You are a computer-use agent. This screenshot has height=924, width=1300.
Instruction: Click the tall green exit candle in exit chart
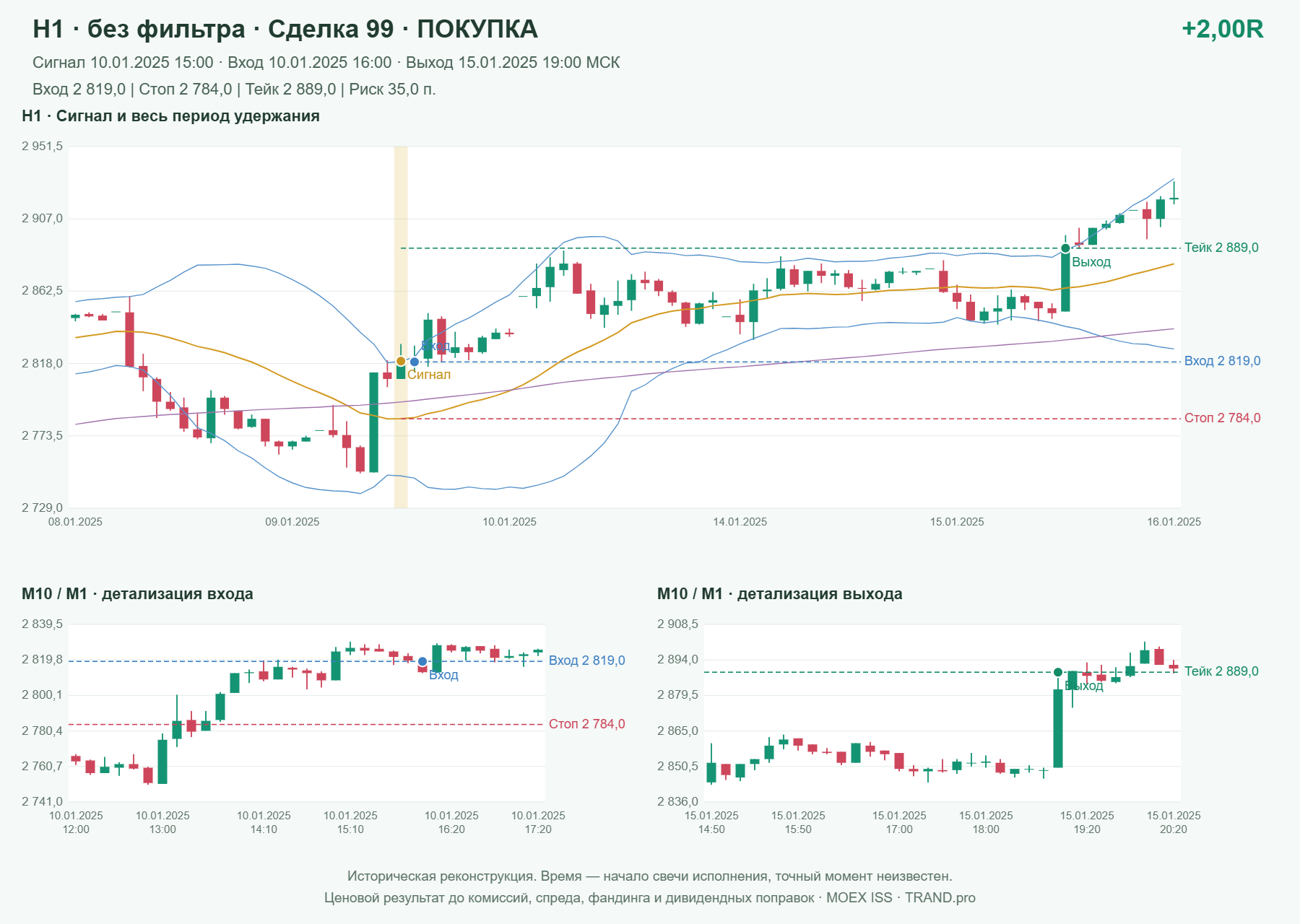click(1058, 728)
